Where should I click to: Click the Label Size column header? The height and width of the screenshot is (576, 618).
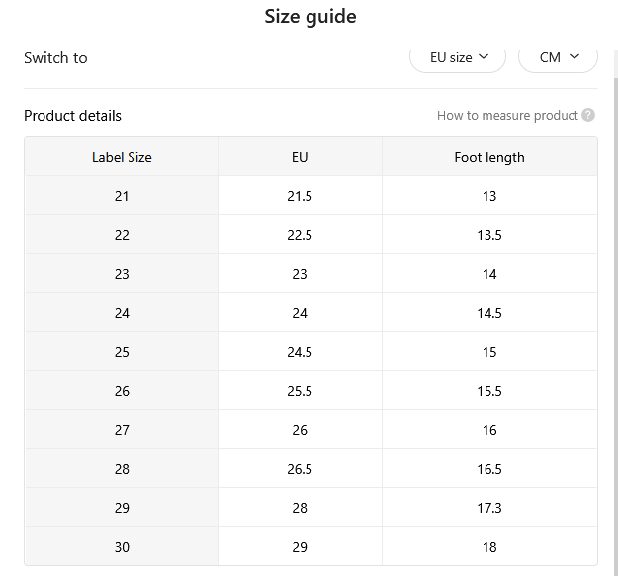tap(122, 157)
